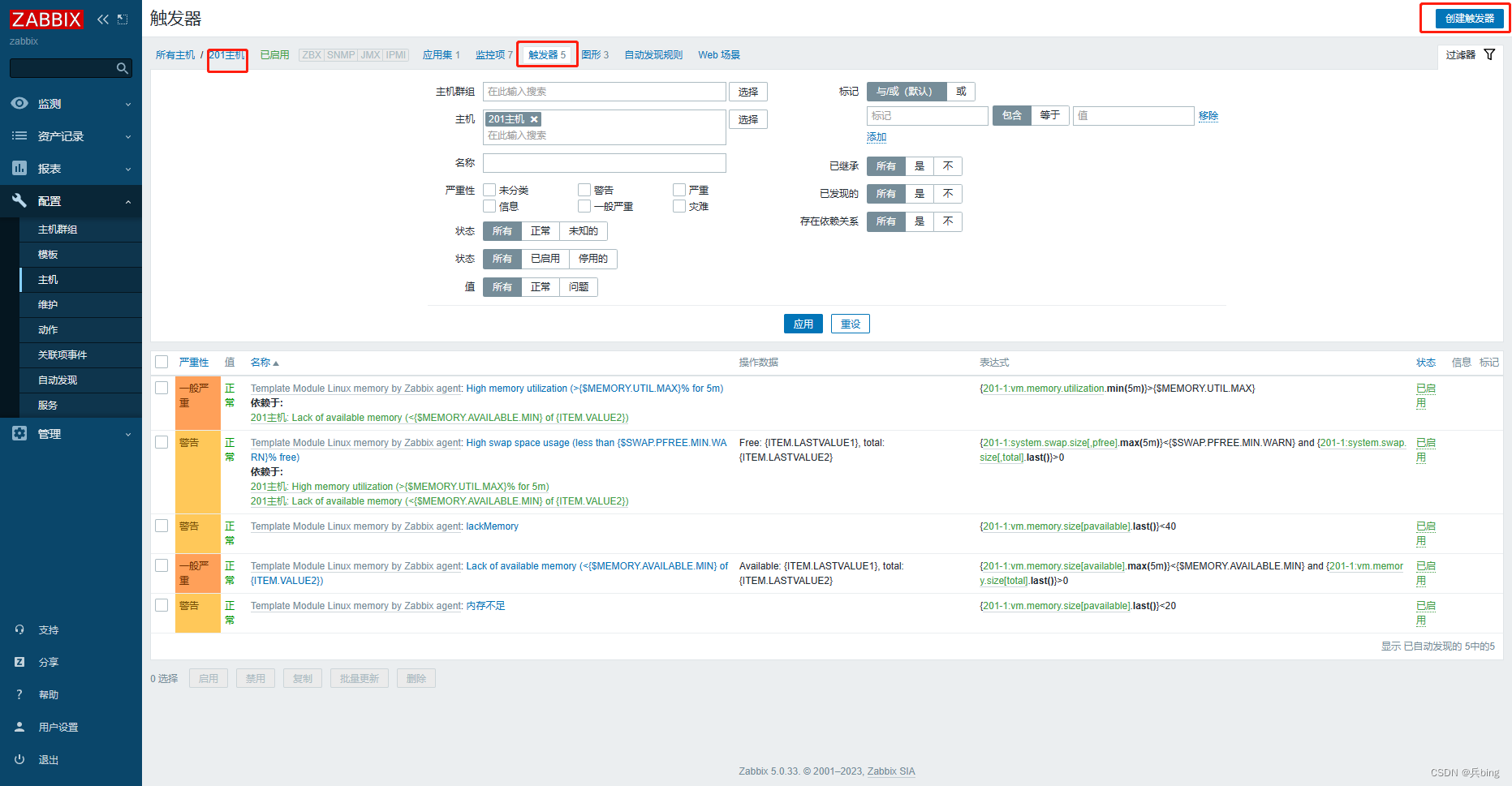The image size is (1512, 786).
Task: Click the question mark 帮助 icon
Action: click(x=19, y=694)
